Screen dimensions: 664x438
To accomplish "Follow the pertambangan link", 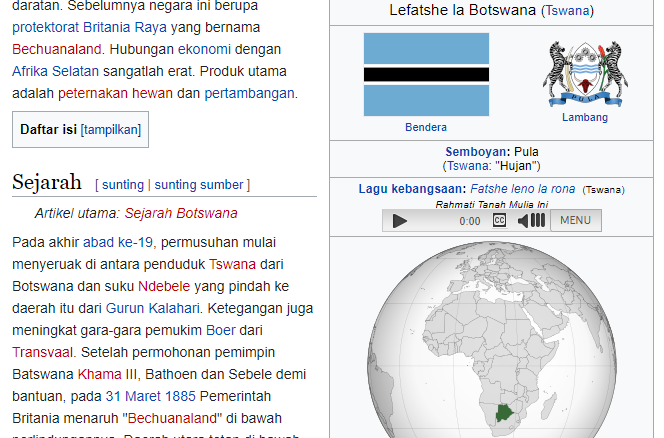I will (x=249, y=93).
